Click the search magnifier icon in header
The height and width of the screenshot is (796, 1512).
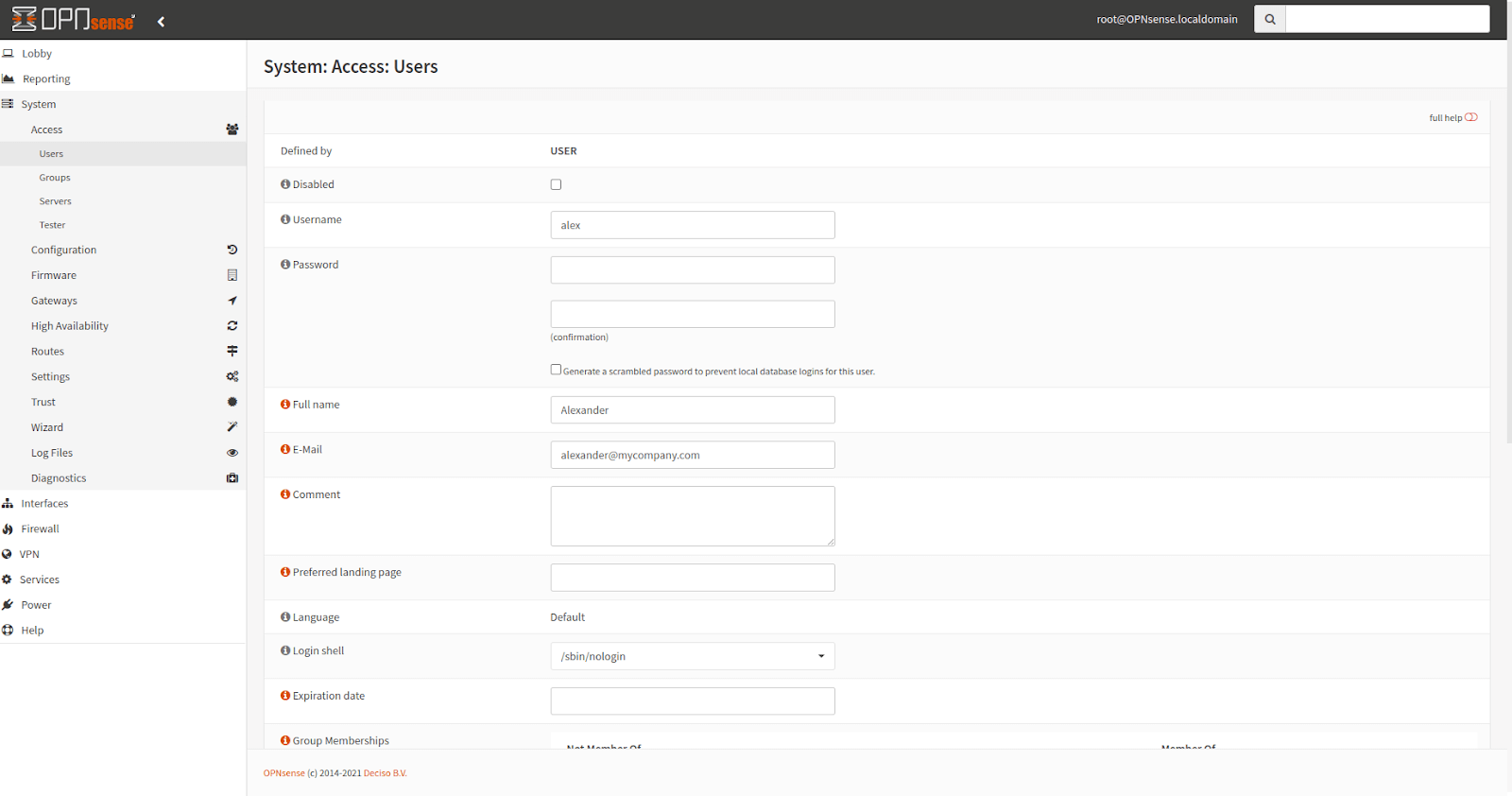click(x=1269, y=19)
